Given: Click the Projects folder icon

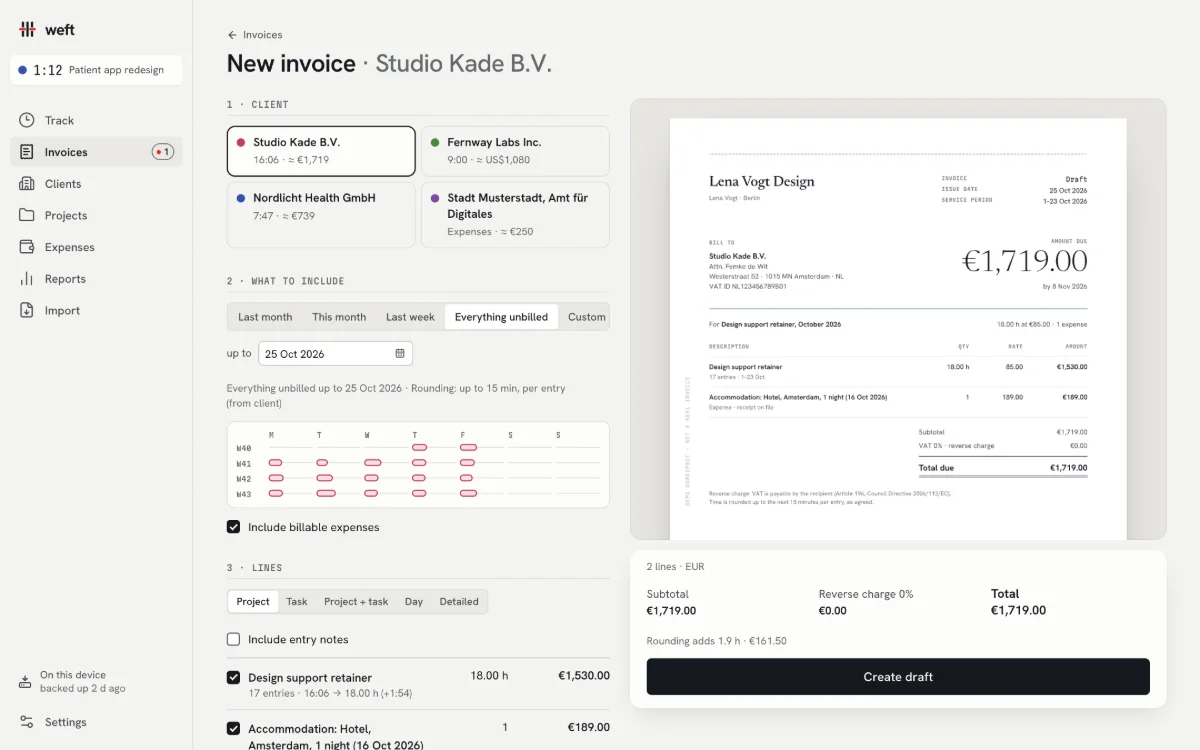Looking at the screenshot, I should tap(27, 215).
